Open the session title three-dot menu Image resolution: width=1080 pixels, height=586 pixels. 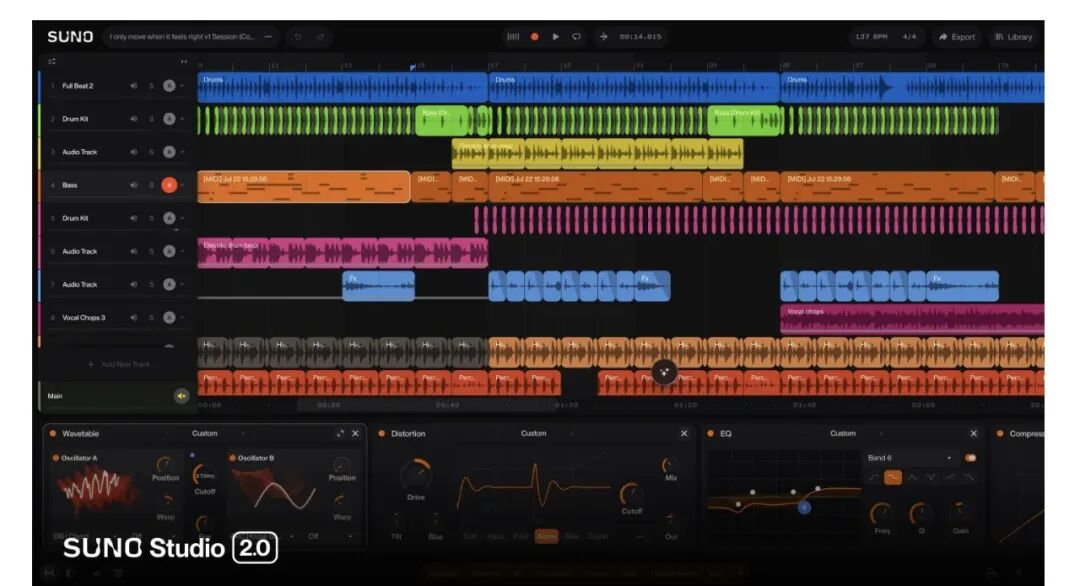[x=268, y=36]
